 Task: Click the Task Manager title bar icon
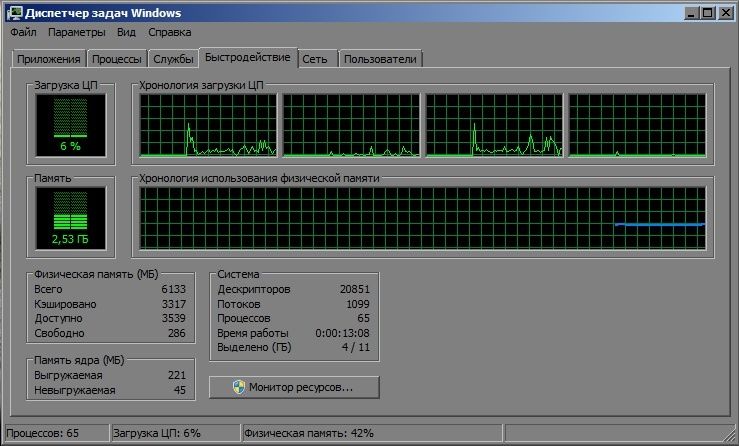[x=14, y=13]
